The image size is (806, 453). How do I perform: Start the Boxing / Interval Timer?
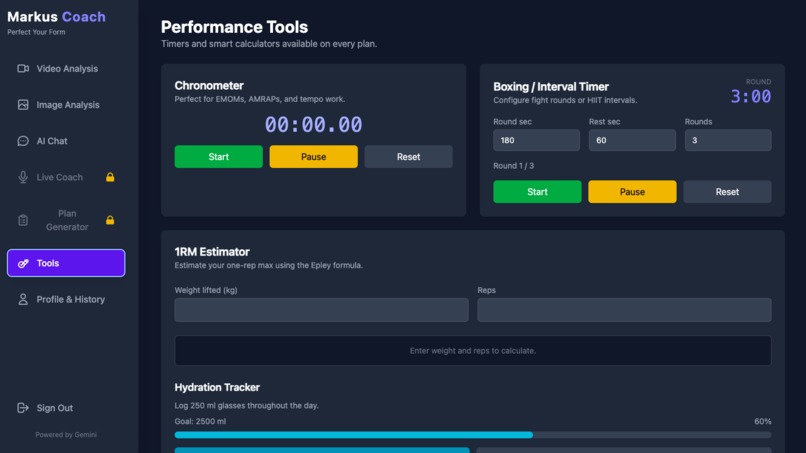click(x=537, y=192)
